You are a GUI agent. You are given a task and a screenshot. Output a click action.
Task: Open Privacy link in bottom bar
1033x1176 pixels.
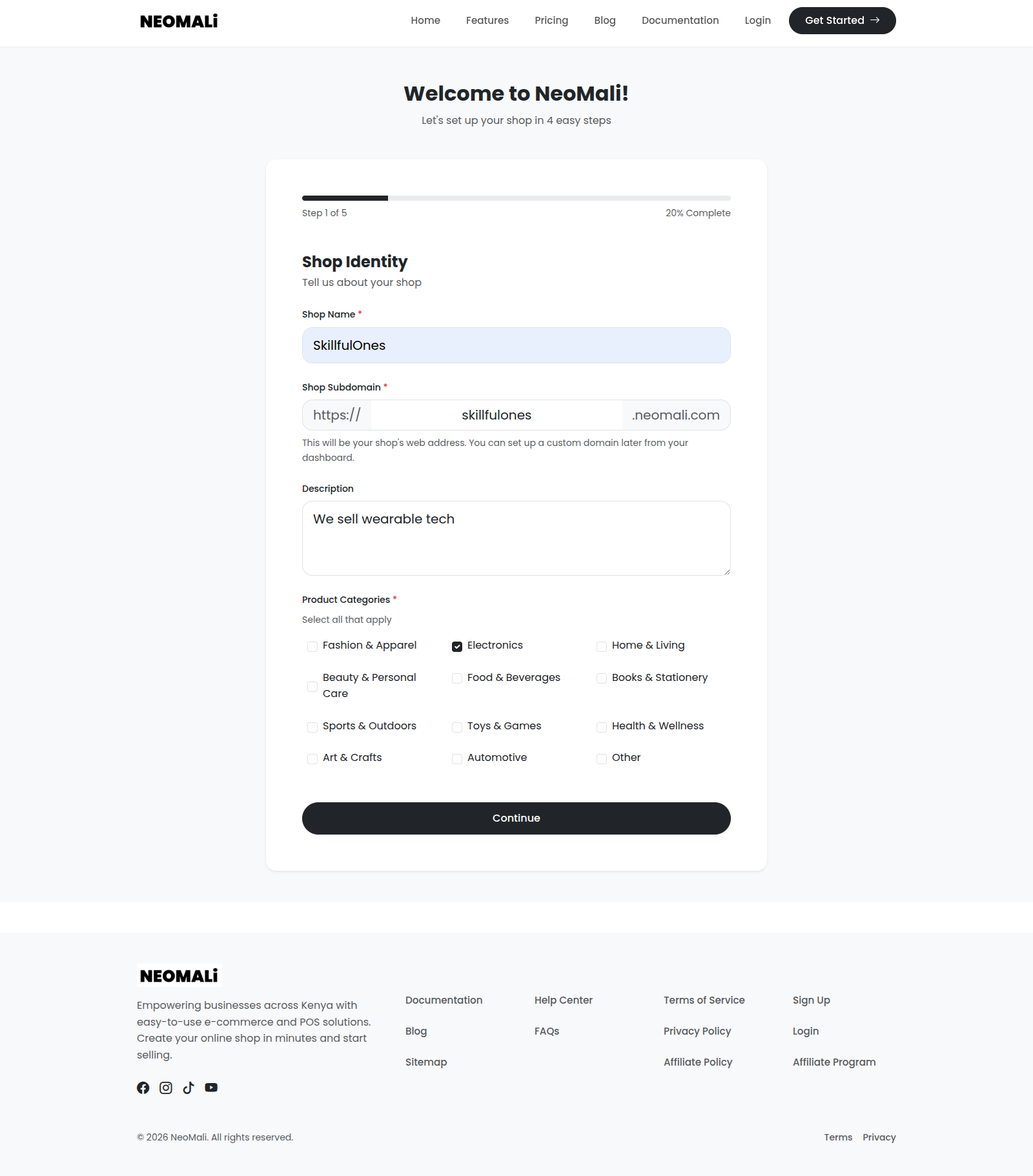[879, 1137]
